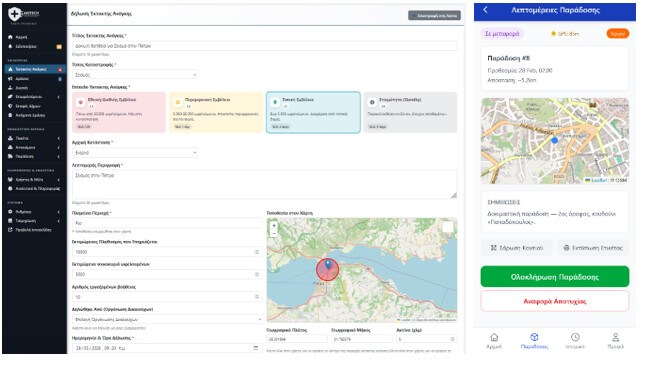Tap the Προφίλ person tab in mobile app
Viewport: 647px width, 370px height.
pos(615,341)
